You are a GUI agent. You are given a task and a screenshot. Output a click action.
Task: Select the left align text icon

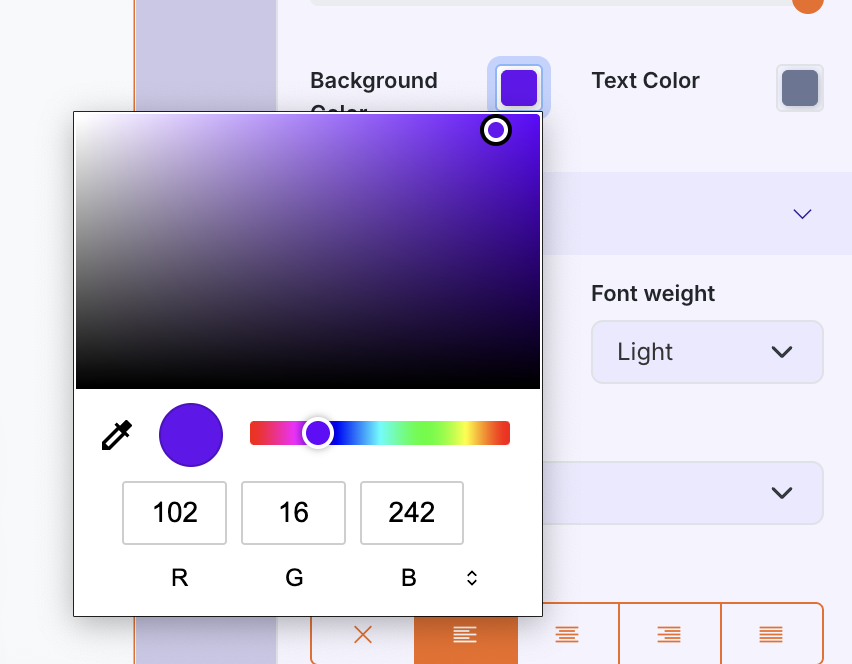pyautogui.click(x=465, y=634)
